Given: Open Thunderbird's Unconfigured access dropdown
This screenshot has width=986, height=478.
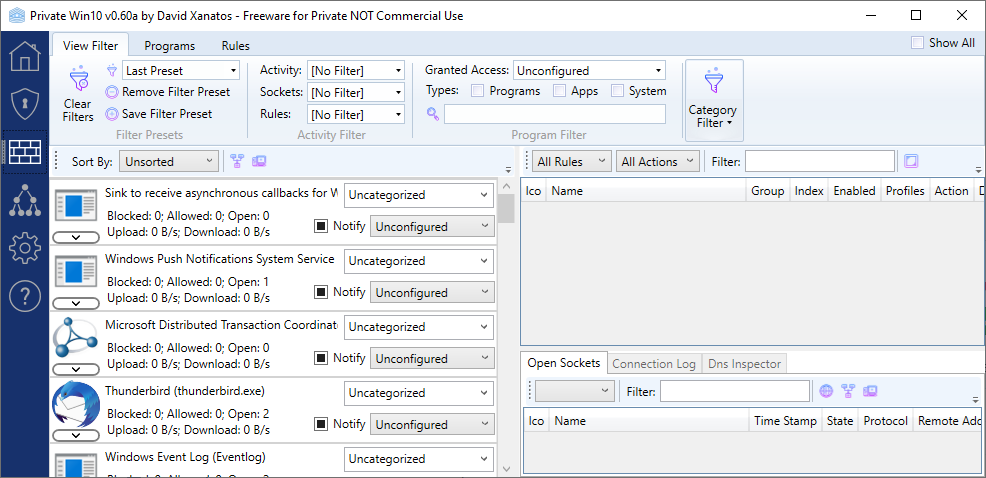Looking at the screenshot, I should [x=433, y=425].
